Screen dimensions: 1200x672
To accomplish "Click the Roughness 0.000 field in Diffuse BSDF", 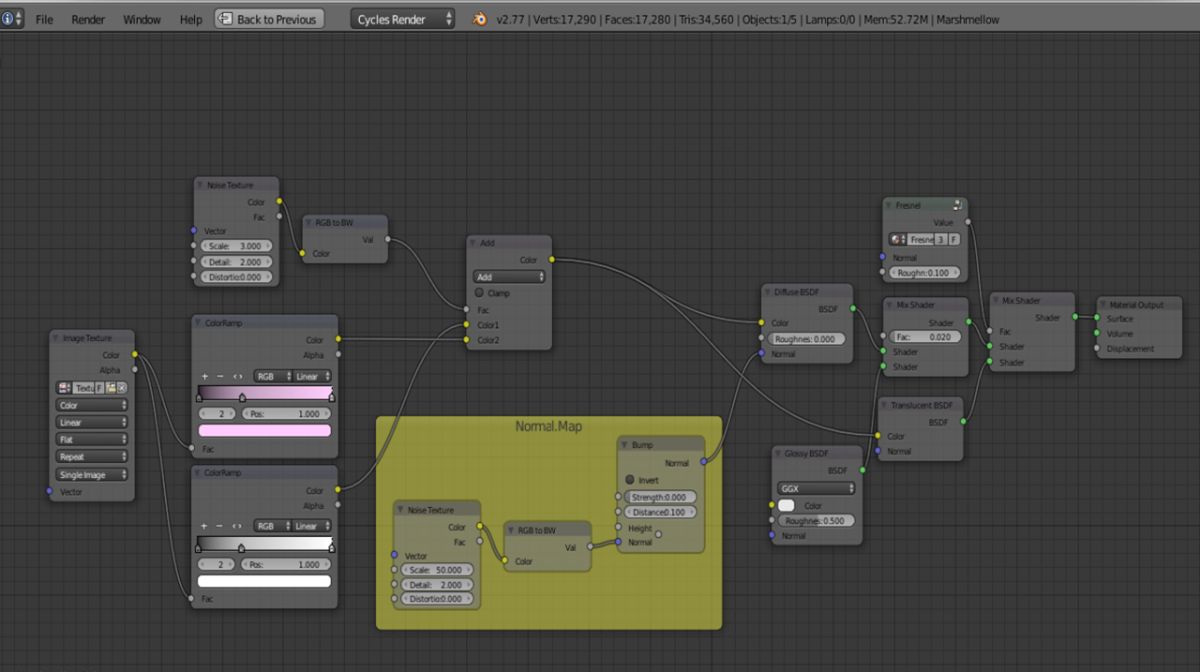I will coord(808,339).
